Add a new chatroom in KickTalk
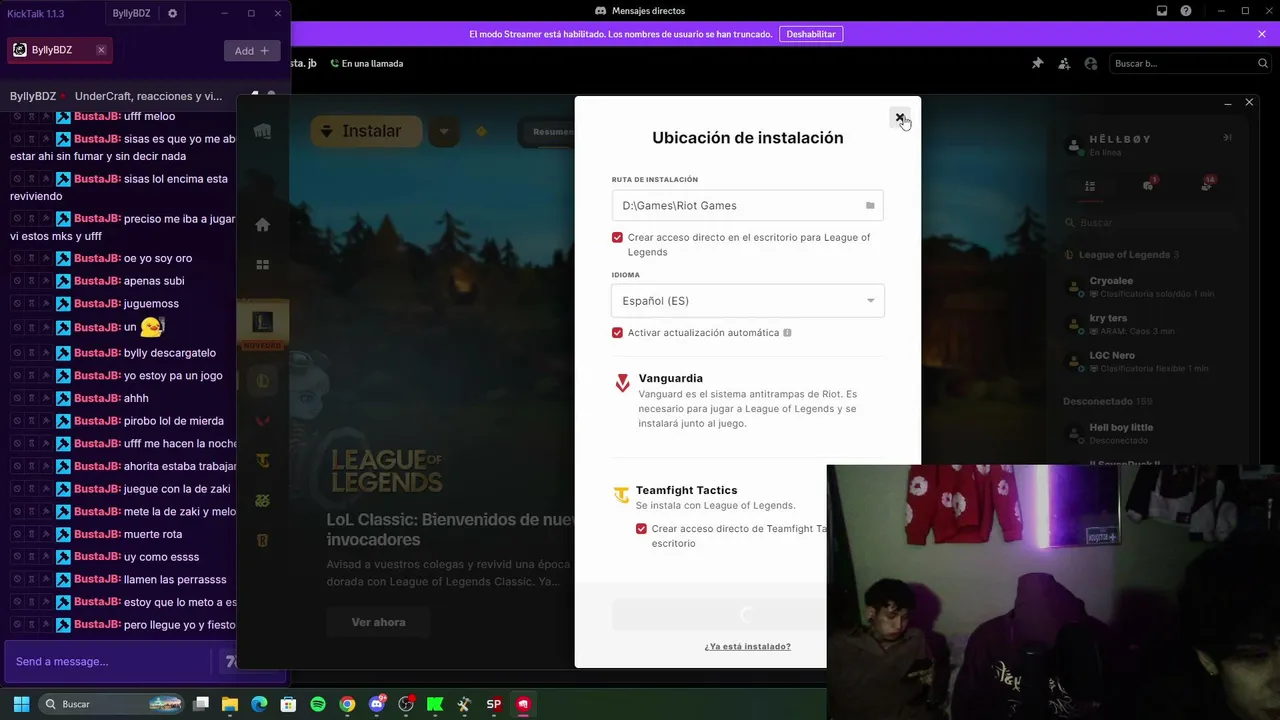This screenshot has height=720, width=1280. pyautogui.click(x=252, y=51)
